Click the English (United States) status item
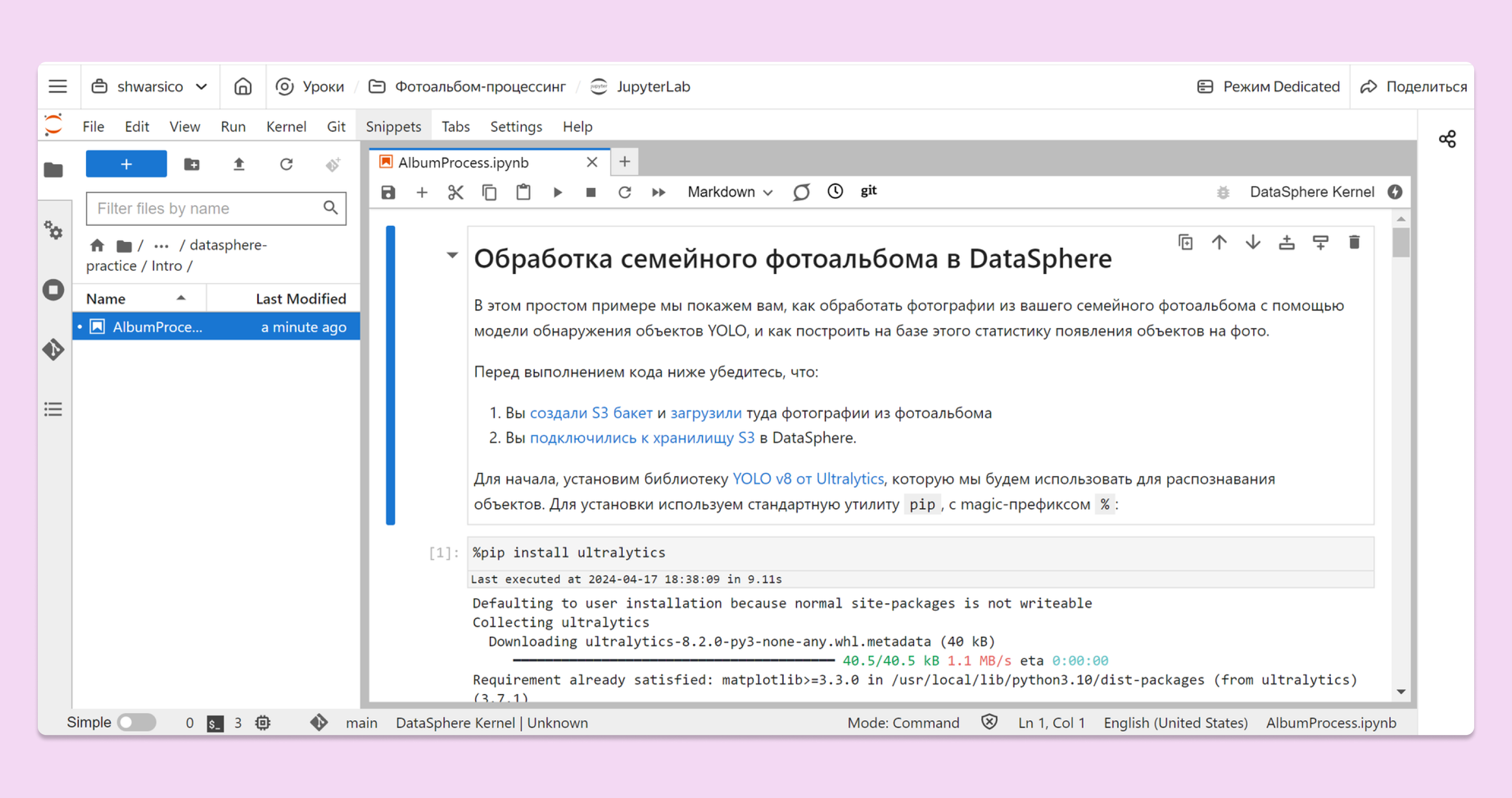Screen dimensions: 1512x798 pyautogui.click(x=1175, y=723)
